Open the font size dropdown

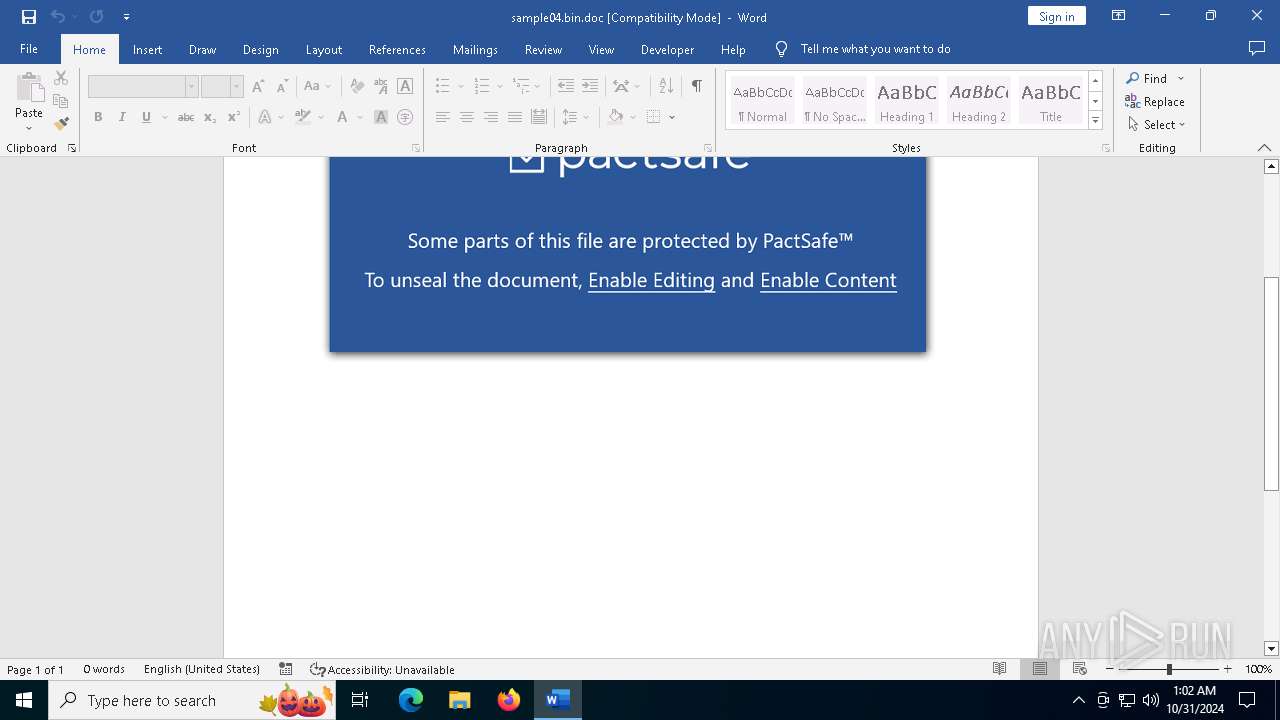[237, 87]
